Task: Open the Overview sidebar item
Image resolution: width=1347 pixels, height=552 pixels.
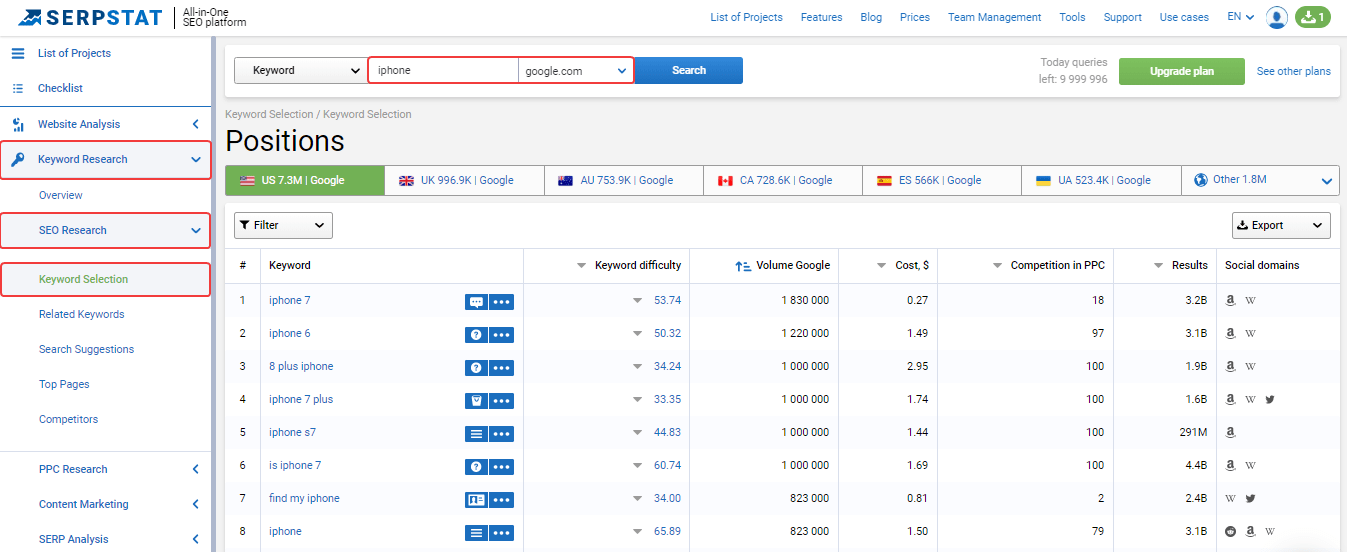Action: 61,195
